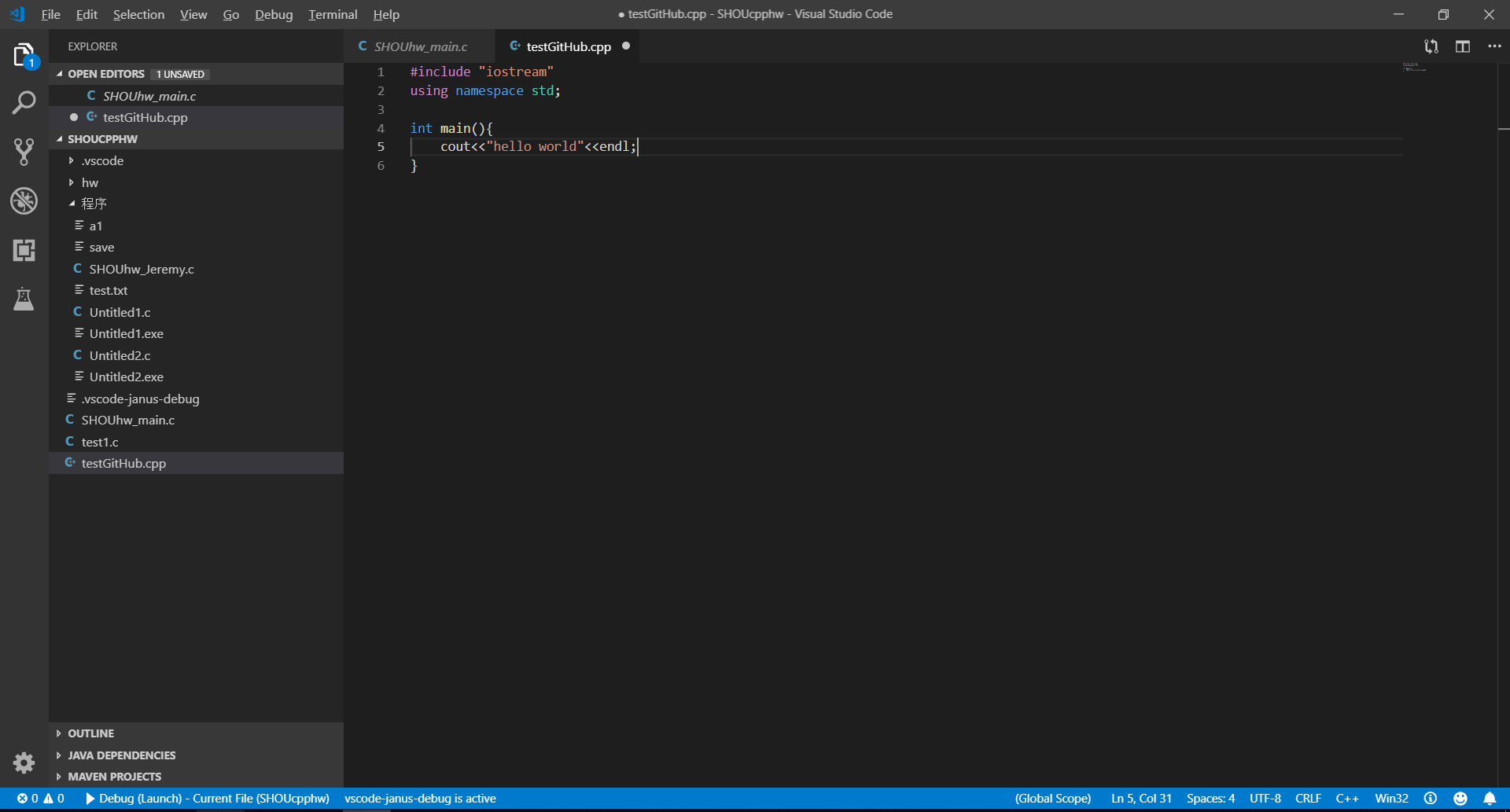1510x812 pixels.
Task: Expand the Maven Projects section
Action: point(60,777)
